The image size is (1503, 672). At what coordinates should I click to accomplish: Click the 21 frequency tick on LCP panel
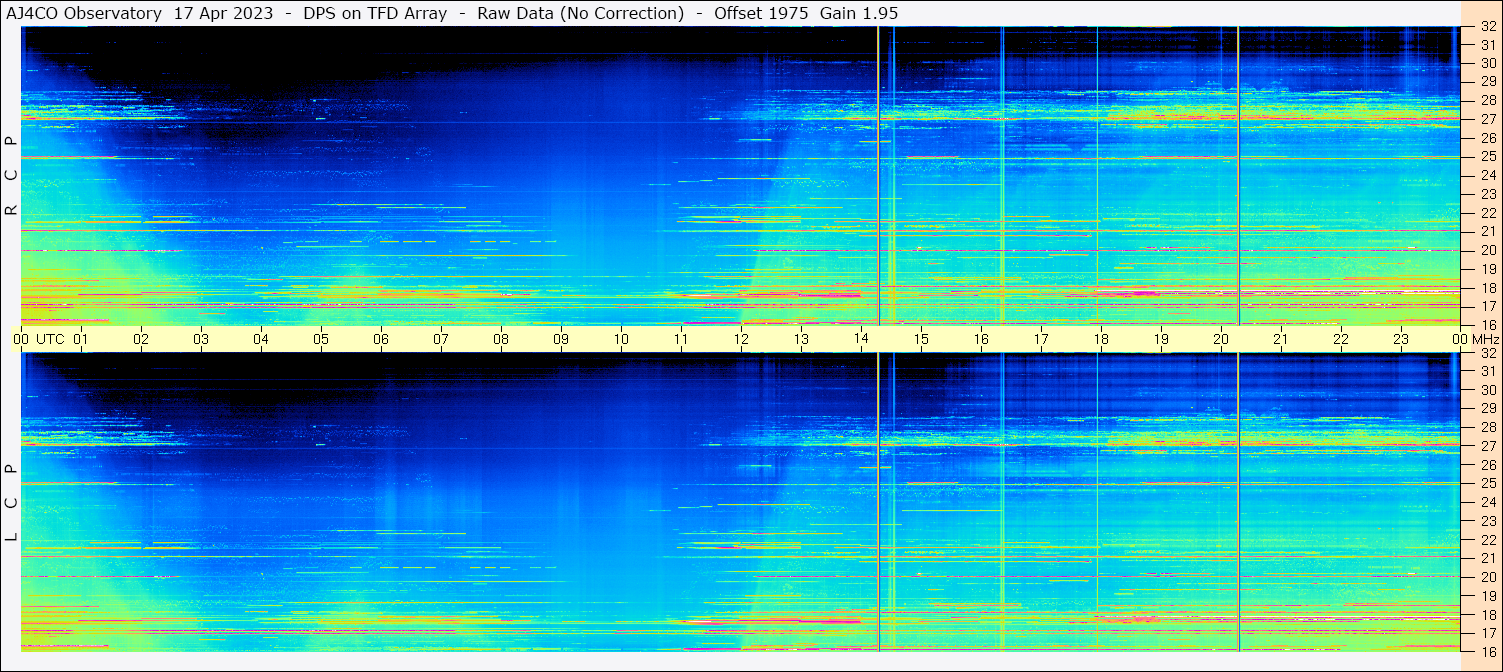point(1487,558)
